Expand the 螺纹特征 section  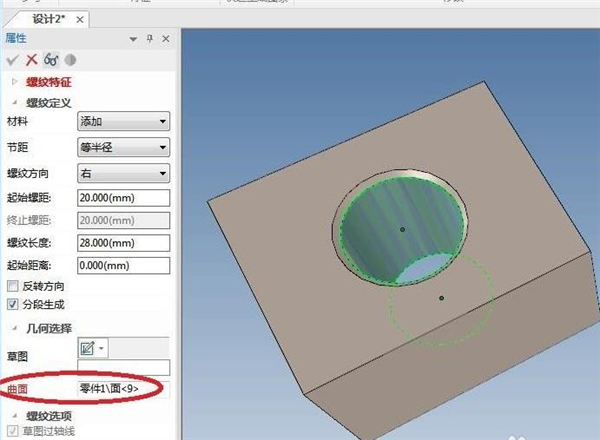pyautogui.click(x=14, y=80)
